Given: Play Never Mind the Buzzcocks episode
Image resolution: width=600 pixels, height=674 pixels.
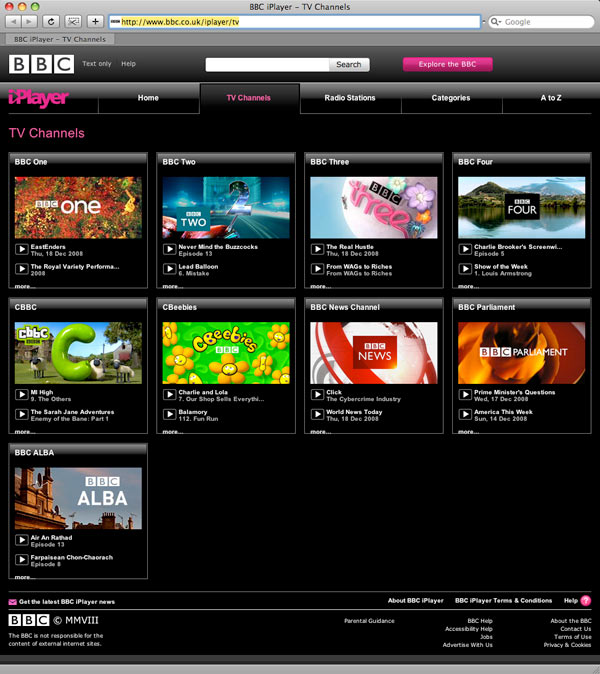Looking at the screenshot, I should [169, 249].
